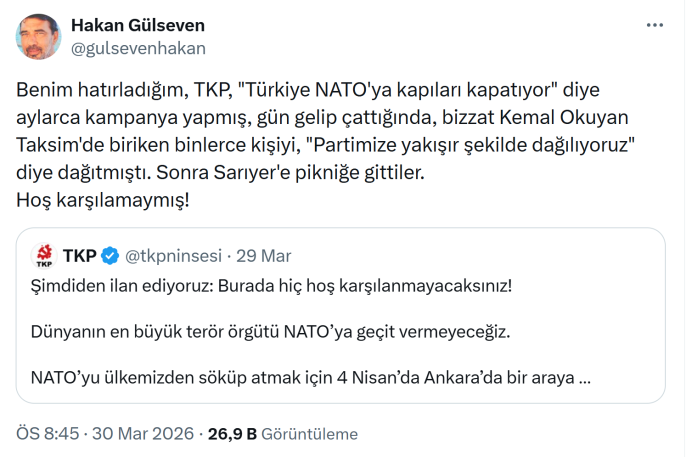Click Hakan Gülseven's profile avatar
Image resolution: width=686 pixels, height=457 pixels.
38,36
